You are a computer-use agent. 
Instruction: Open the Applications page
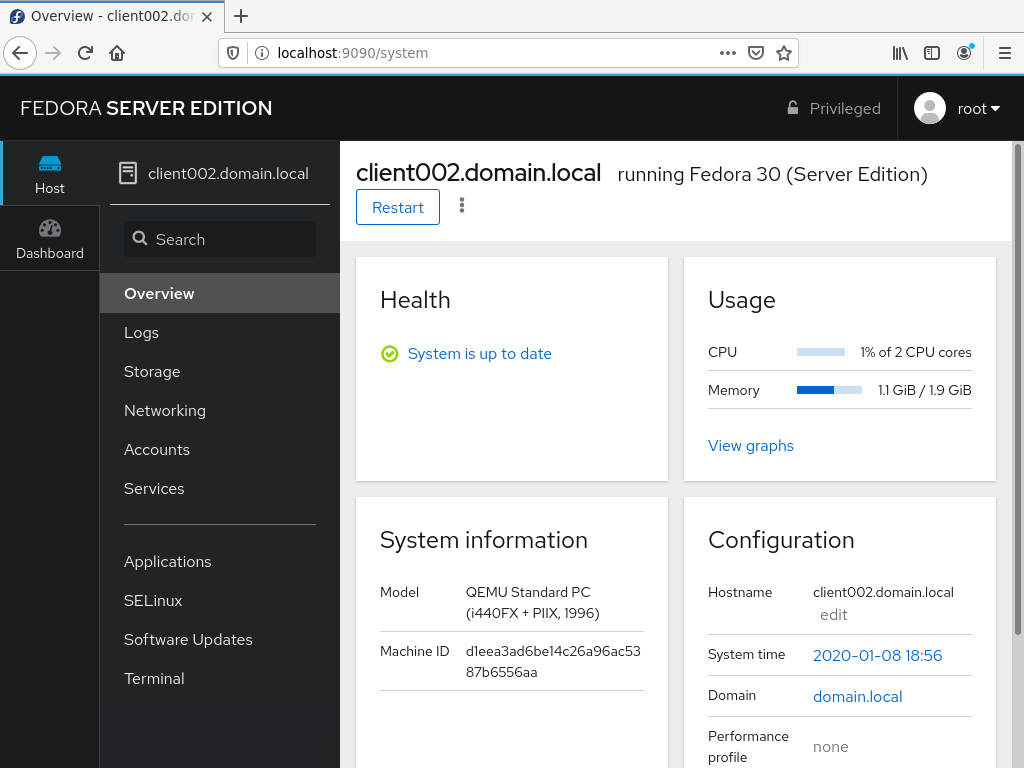click(219, 562)
